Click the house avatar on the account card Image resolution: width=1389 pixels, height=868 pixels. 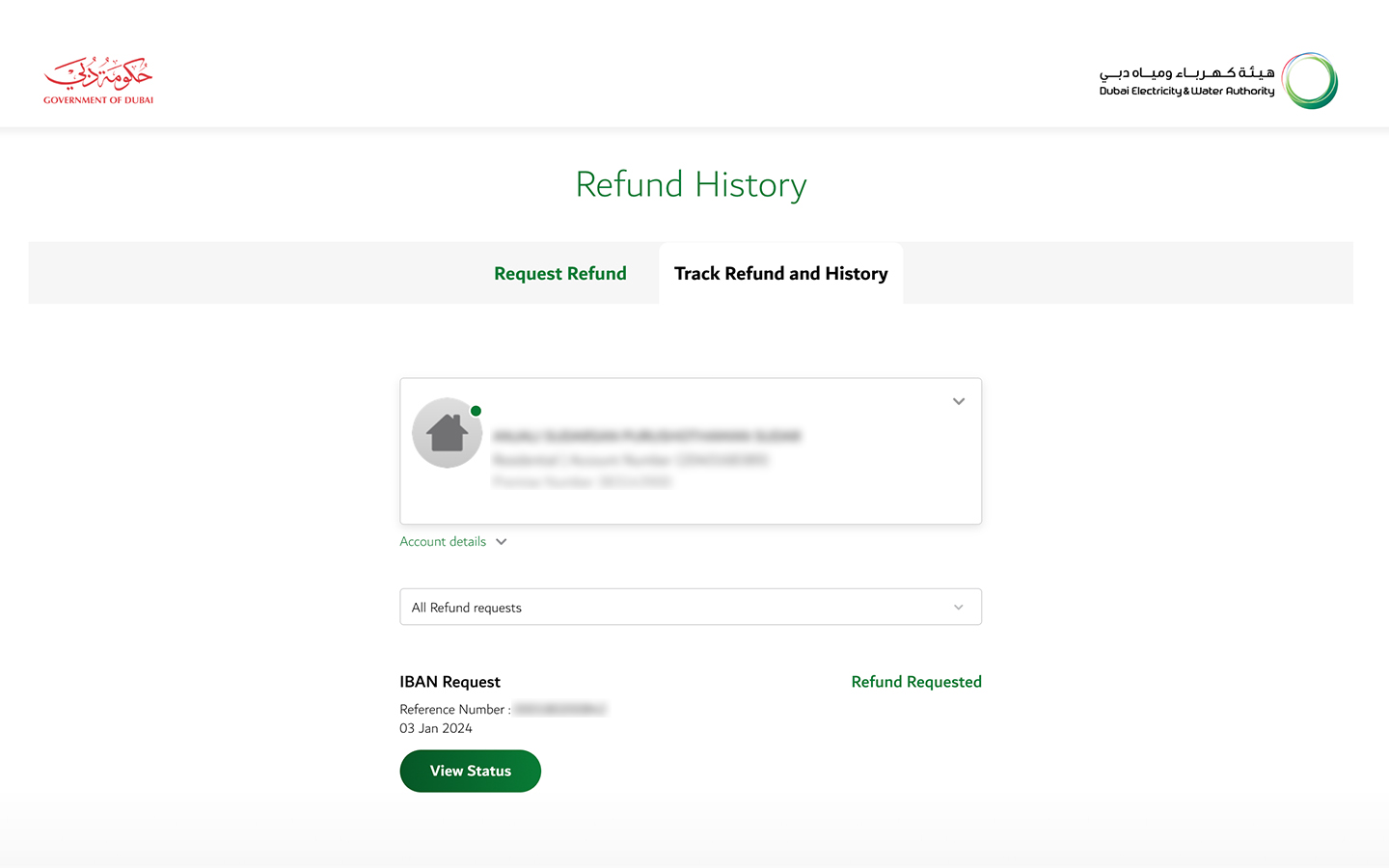point(447,433)
